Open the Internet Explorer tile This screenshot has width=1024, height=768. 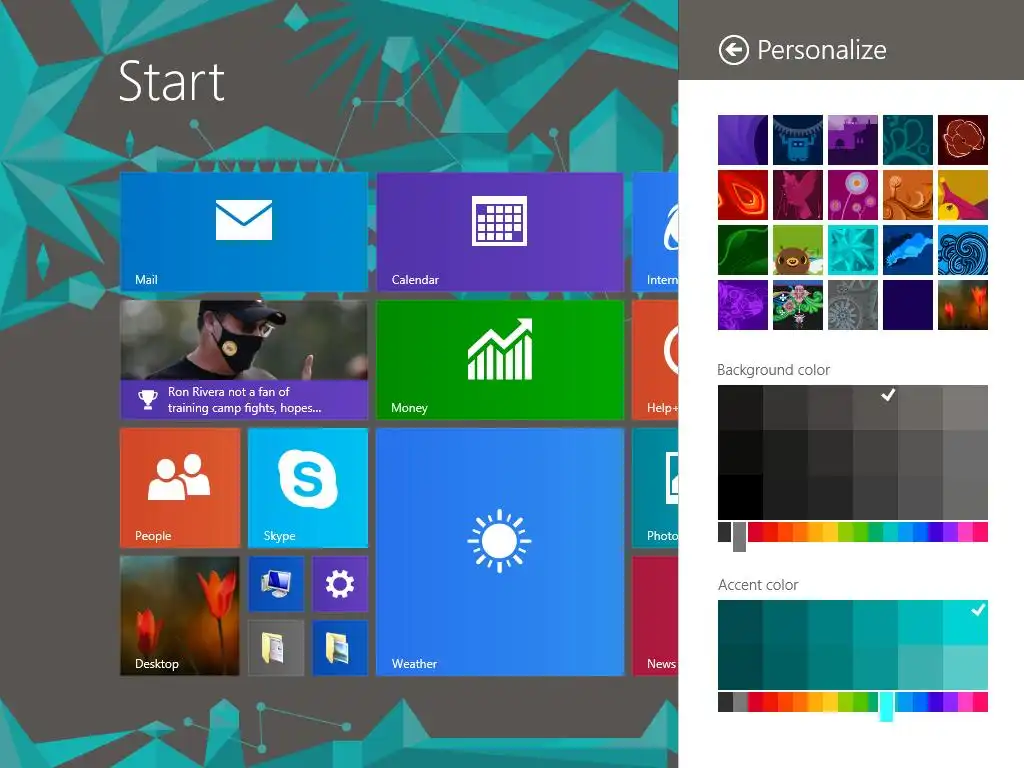655,232
